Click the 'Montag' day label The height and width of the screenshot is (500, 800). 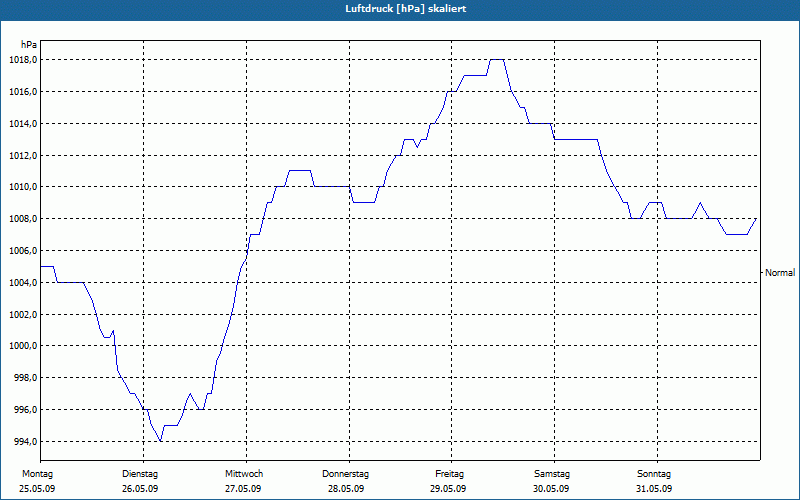click(37, 474)
